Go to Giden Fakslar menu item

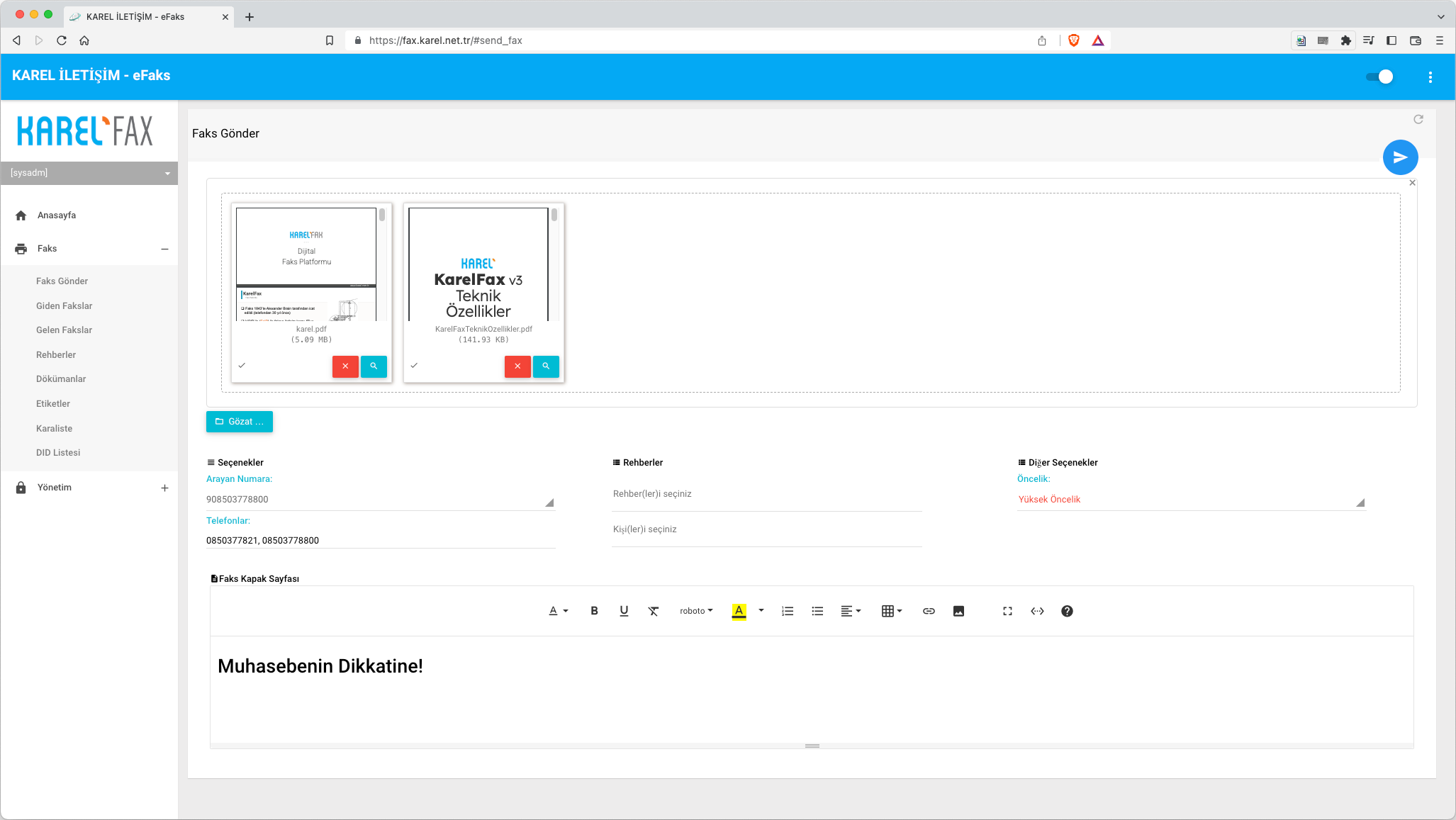pyautogui.click(x=65, y=306)
